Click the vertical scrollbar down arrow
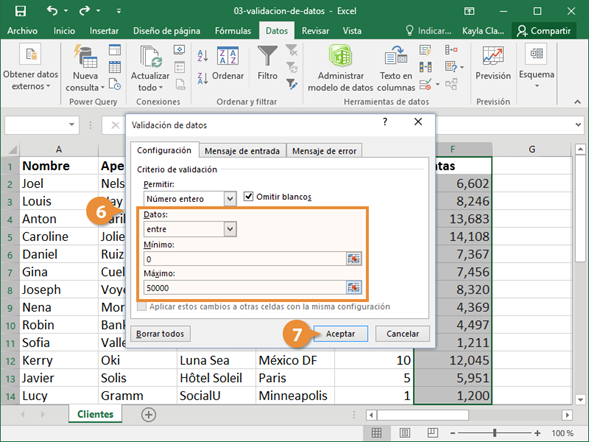Screen dimensions: 589x442 tap(580, 399)
